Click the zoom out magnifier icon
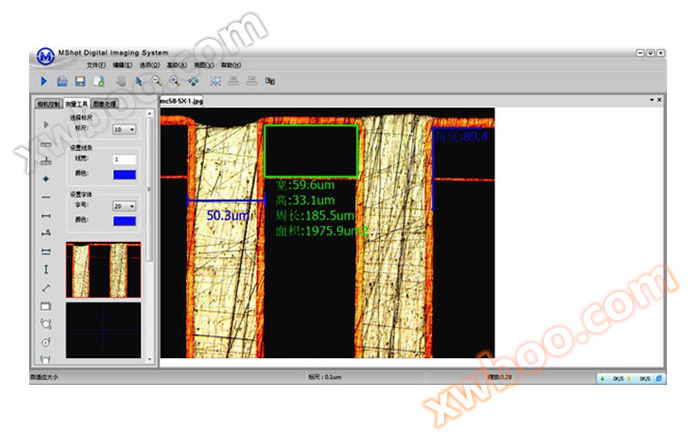The image size is (690, 440). (x=157, y=81)
